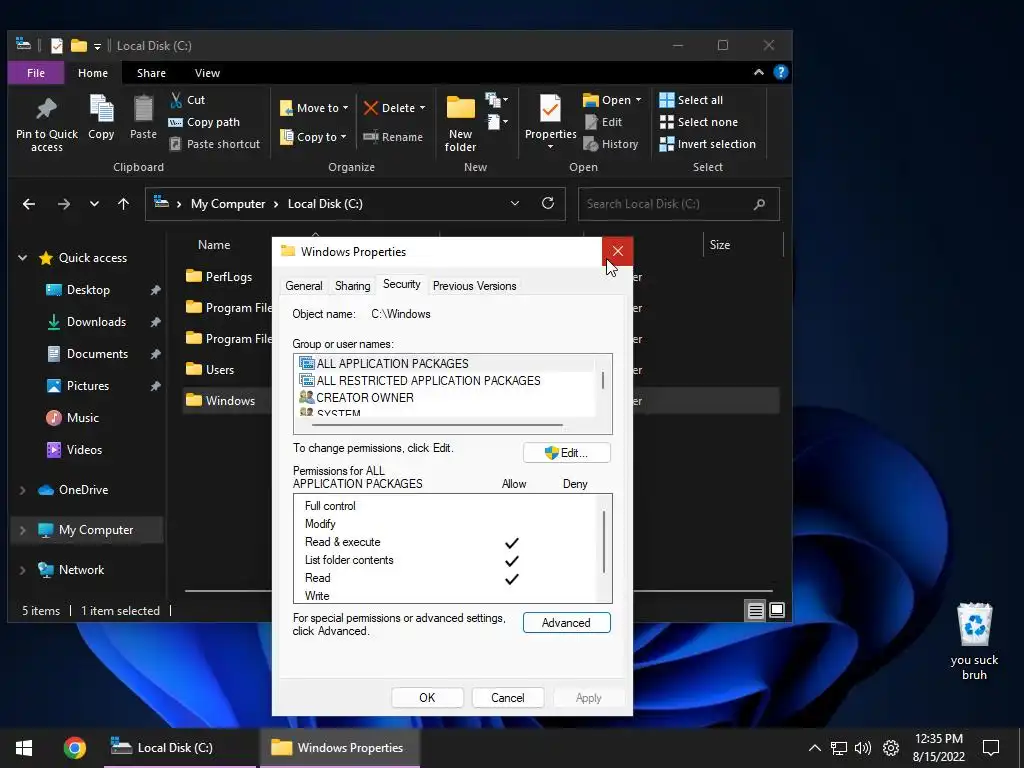Select the PerfLogs folder
The width and height of the screenshot is (1024, 768).
219,276
